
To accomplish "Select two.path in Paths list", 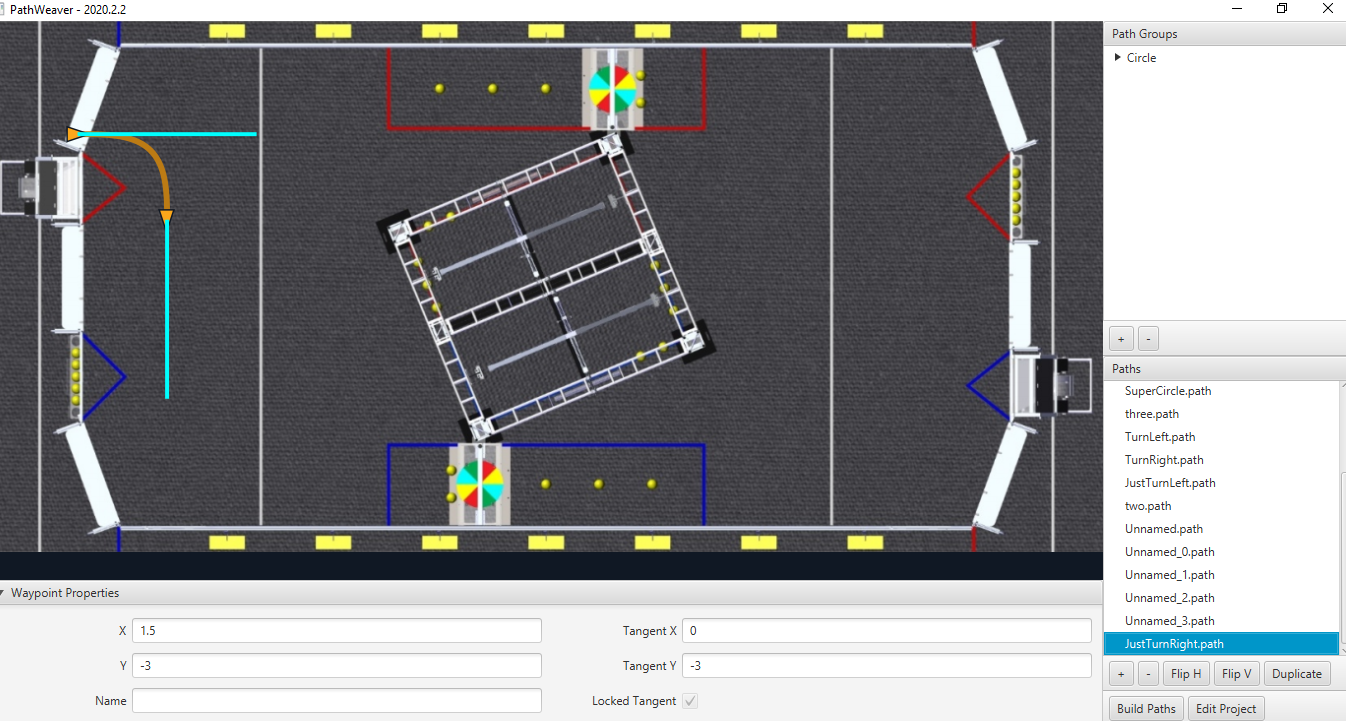I will [x=1221, y=506].
